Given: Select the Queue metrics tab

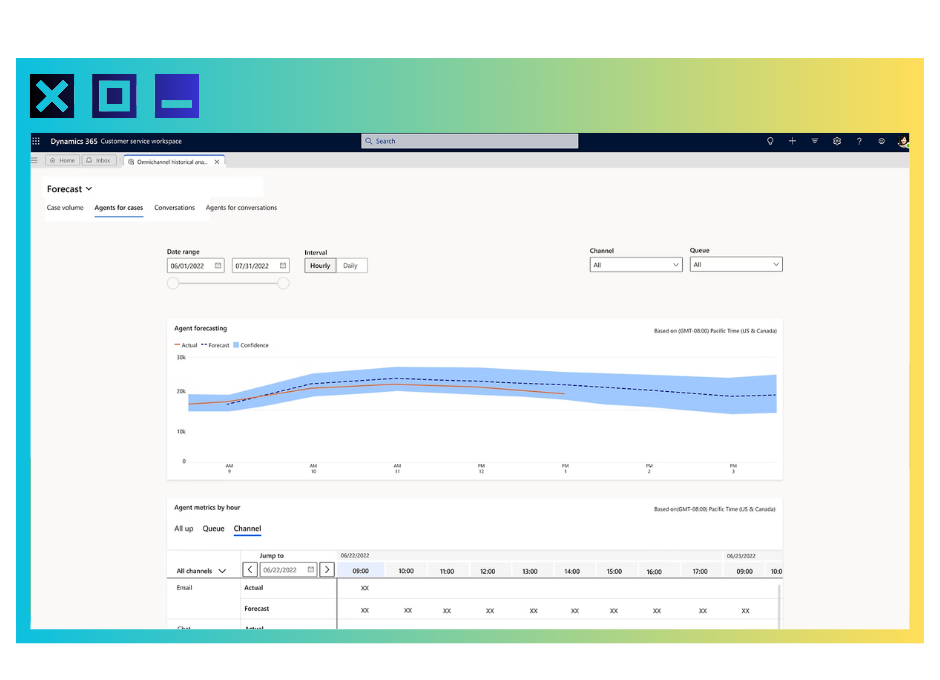Looking at the screenshot, I should click(213, 528).
